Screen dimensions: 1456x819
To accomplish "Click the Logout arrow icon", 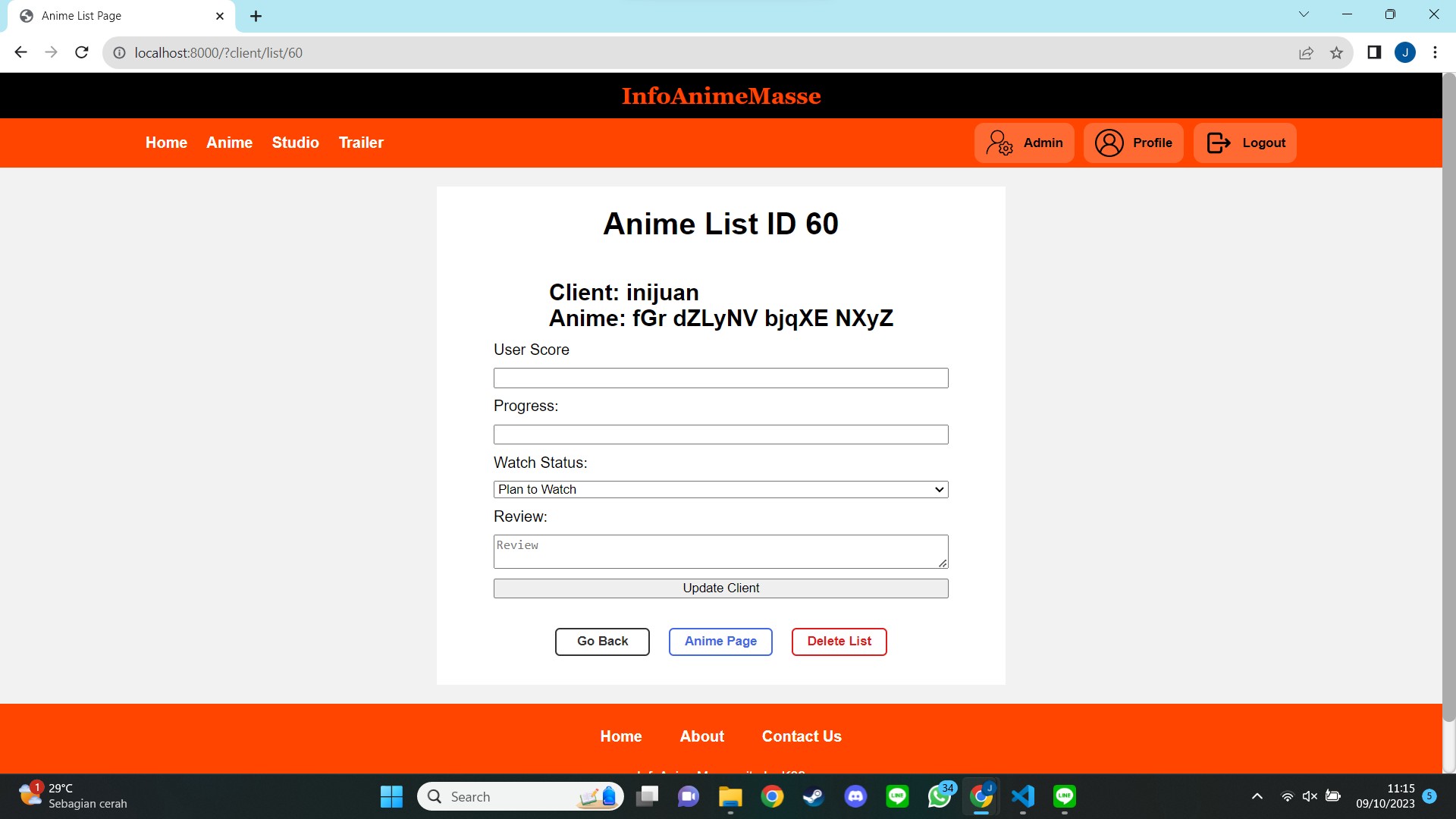I will tap(1218, 143).
